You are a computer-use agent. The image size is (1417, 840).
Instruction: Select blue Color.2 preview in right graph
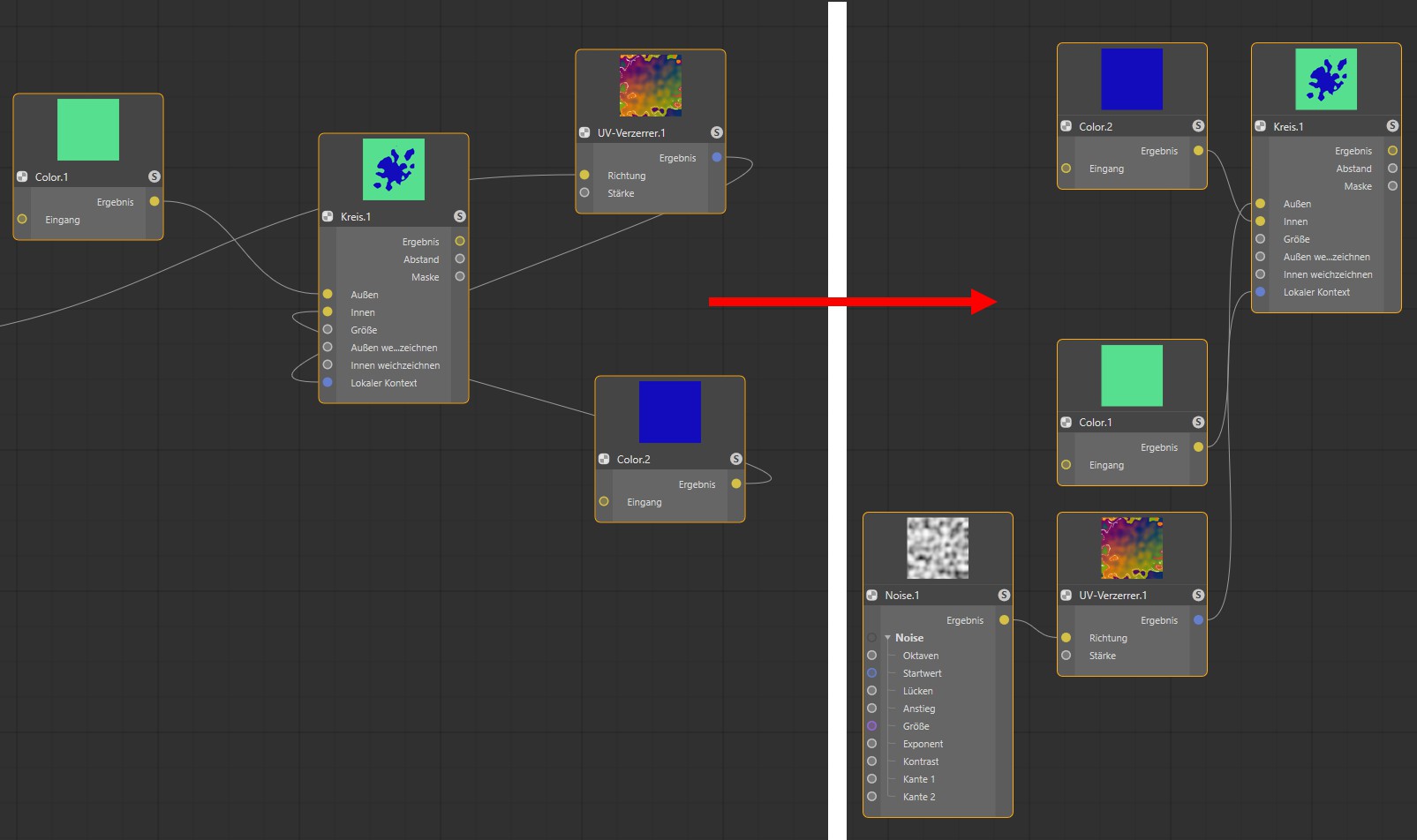coord(1132,79)
